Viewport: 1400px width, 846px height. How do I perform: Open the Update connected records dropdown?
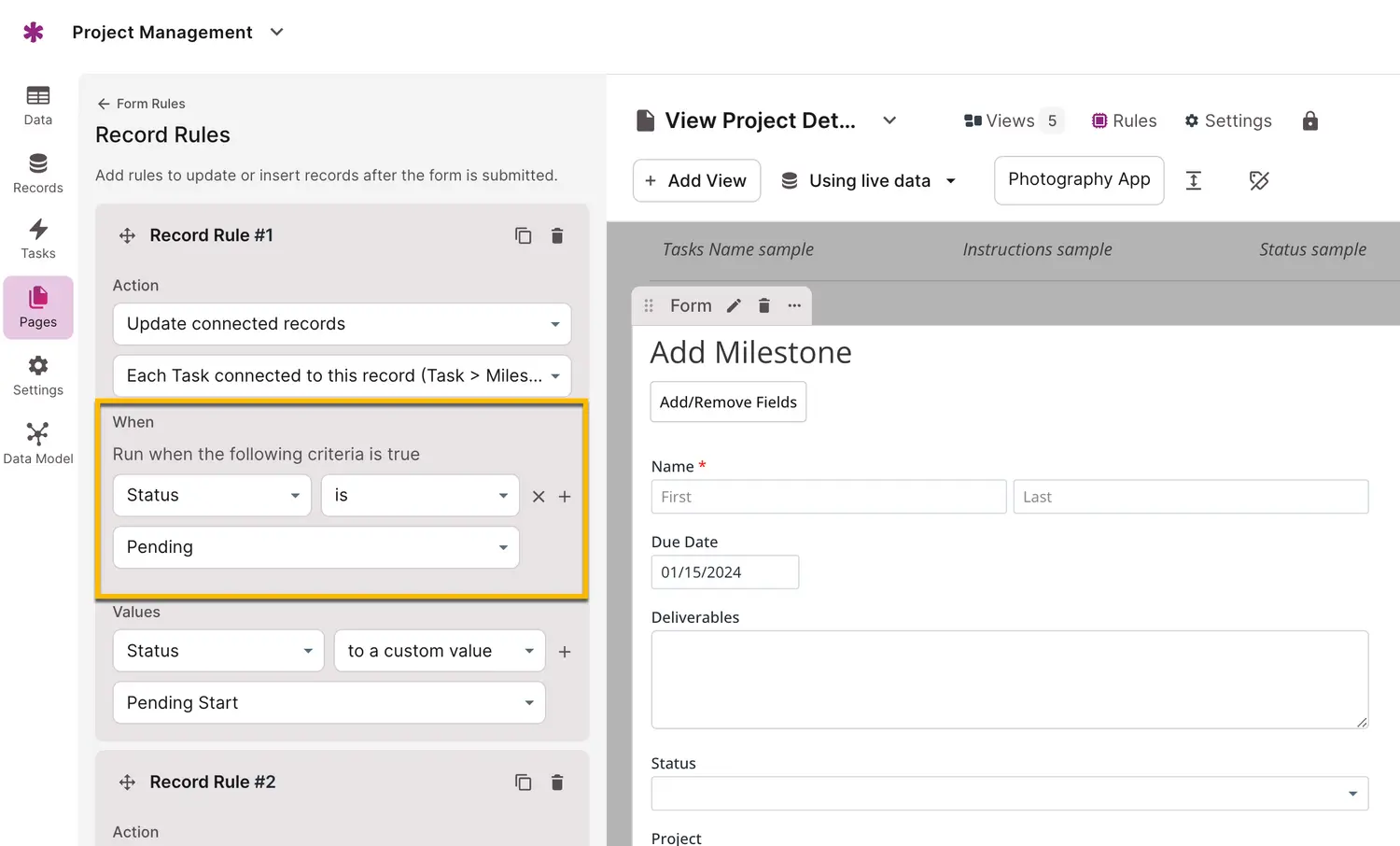[x=342, y=324]
